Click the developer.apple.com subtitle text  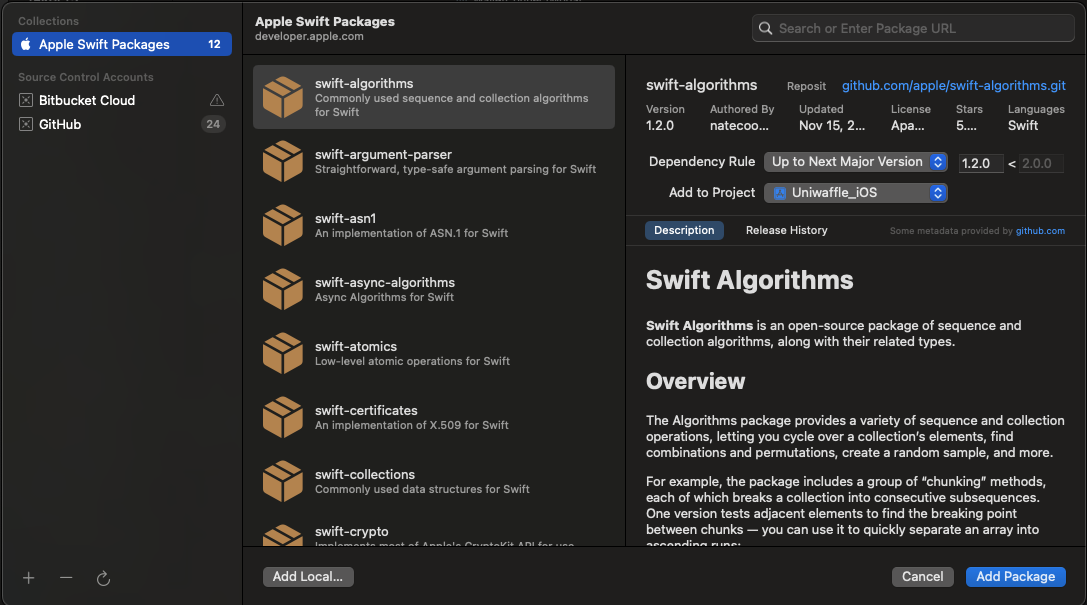pos(309,36)
